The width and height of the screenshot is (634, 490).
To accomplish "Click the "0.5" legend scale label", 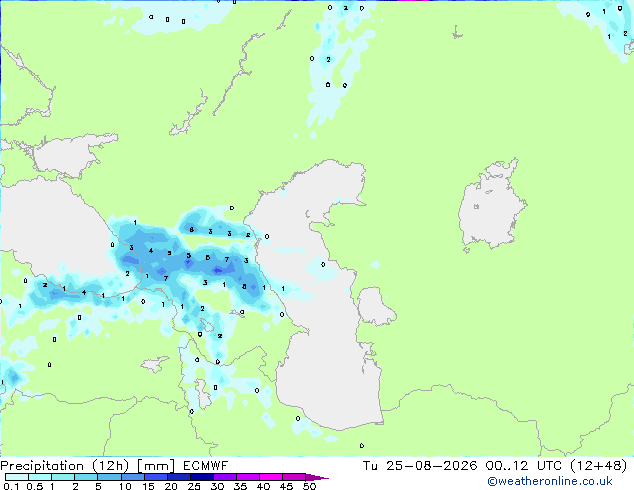I will coord(35,486).
